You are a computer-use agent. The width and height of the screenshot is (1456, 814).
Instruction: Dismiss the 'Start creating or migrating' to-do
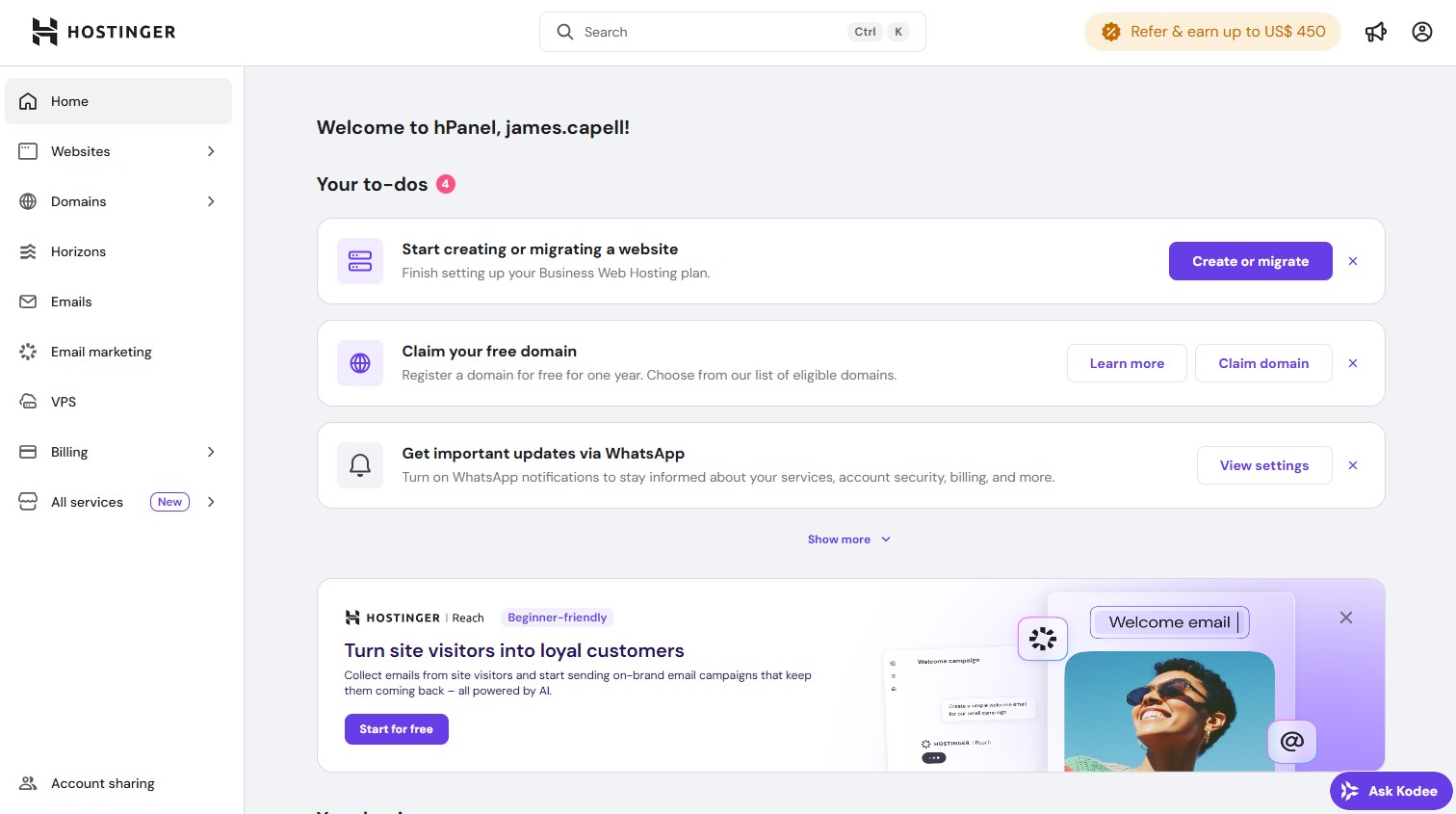pyautogui.click(x=1353, y=261)
